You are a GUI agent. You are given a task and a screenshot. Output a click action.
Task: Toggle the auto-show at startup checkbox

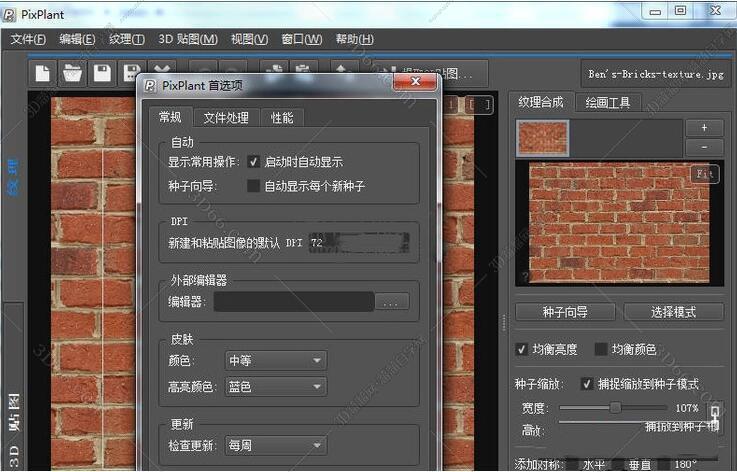[254, 161]
